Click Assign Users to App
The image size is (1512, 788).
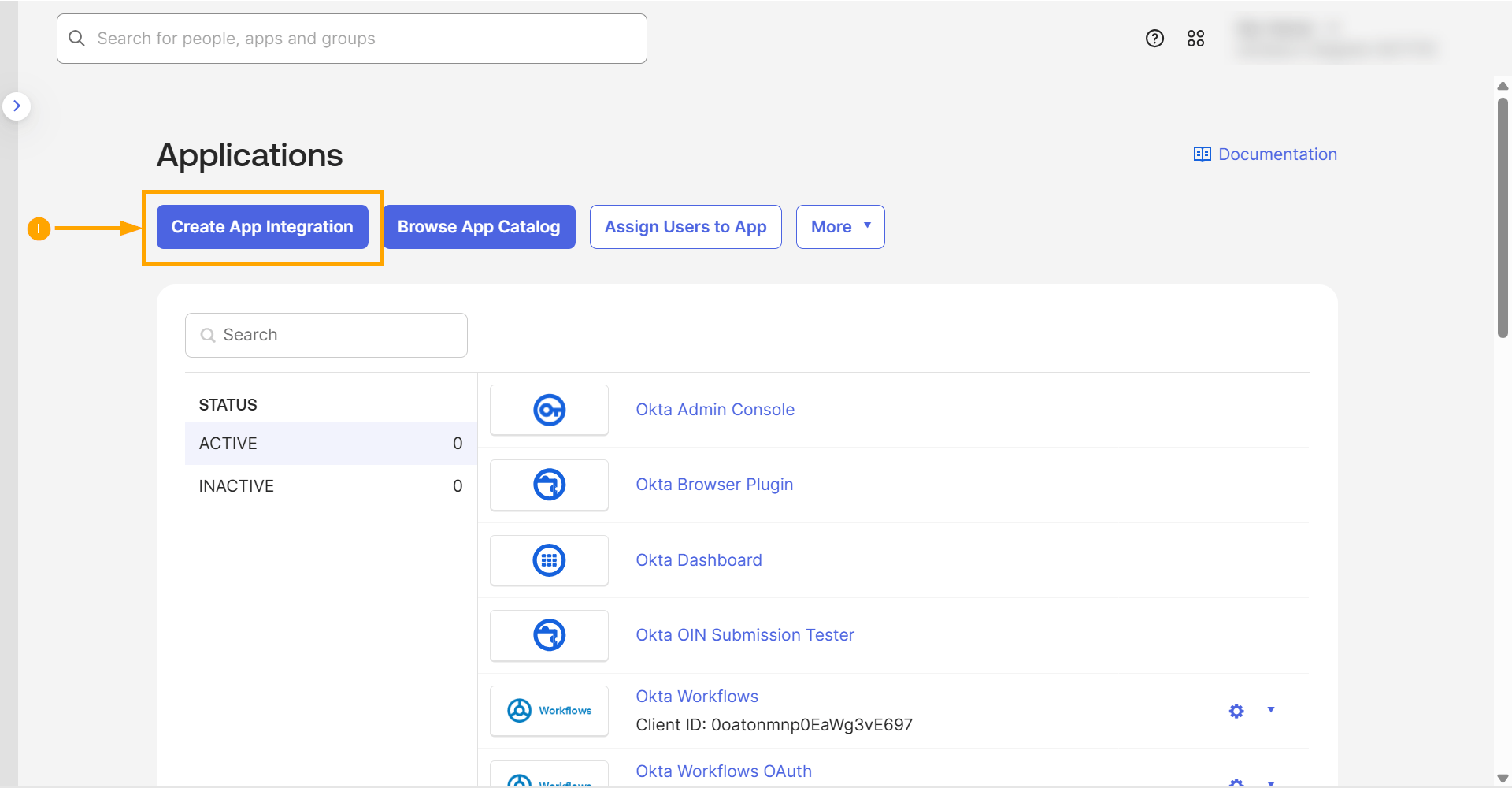pos(685,227)
